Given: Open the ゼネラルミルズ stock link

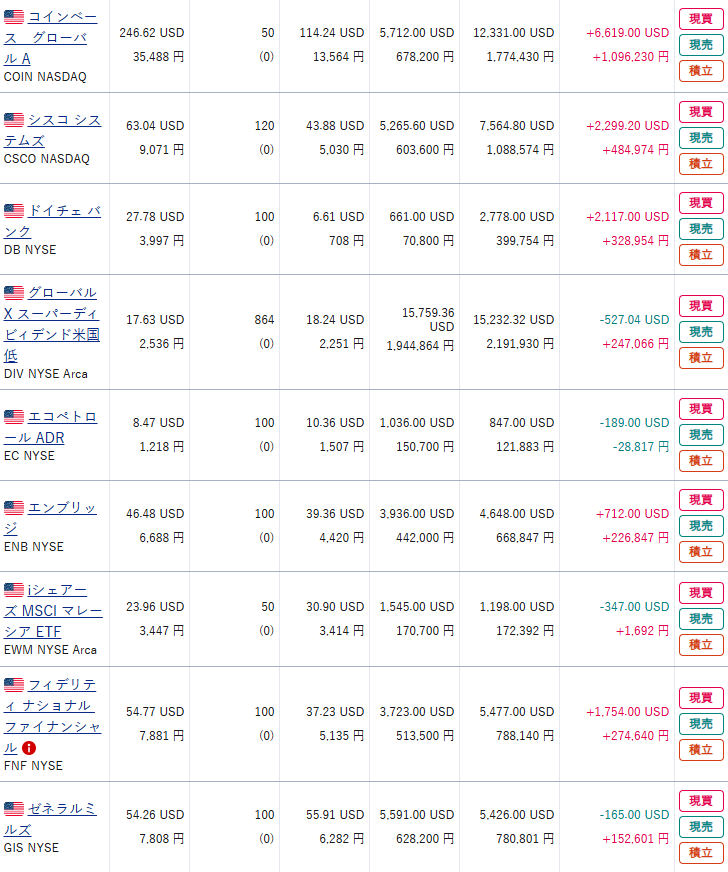Looking at the screenshot, I should (x=50, y=819).
